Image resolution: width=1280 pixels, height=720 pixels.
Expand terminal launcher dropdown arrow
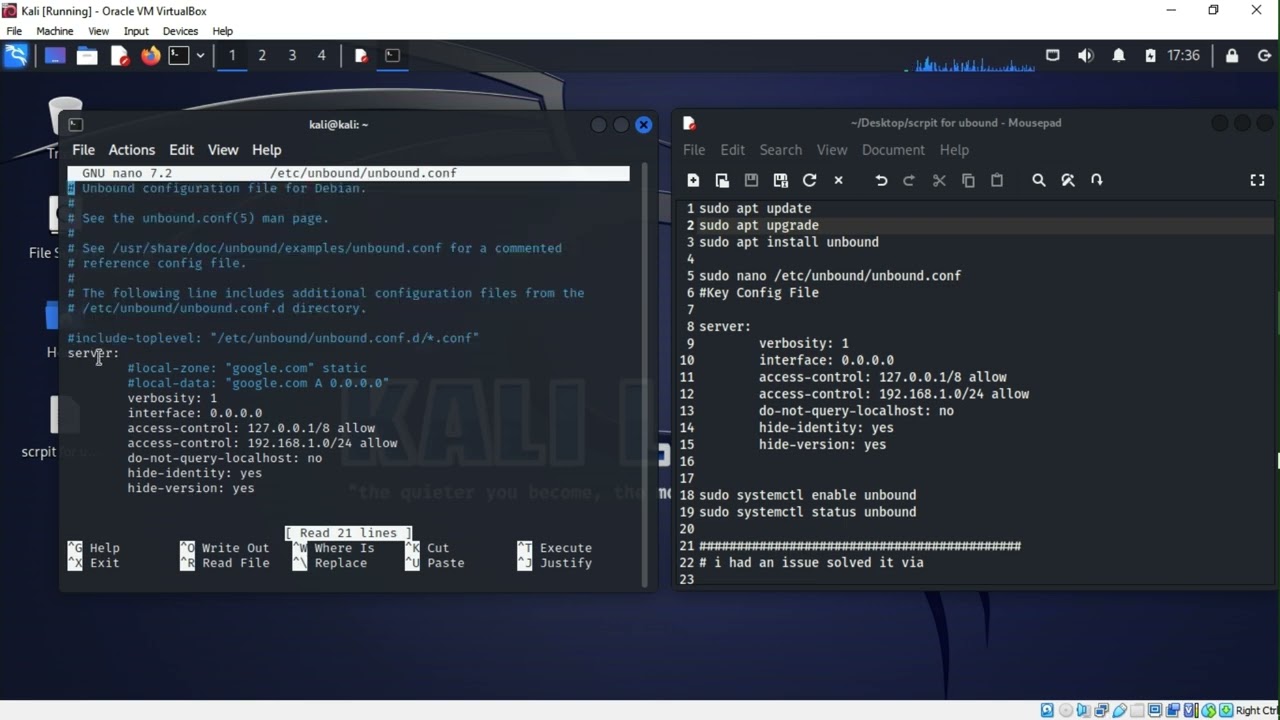pos(200,56)
